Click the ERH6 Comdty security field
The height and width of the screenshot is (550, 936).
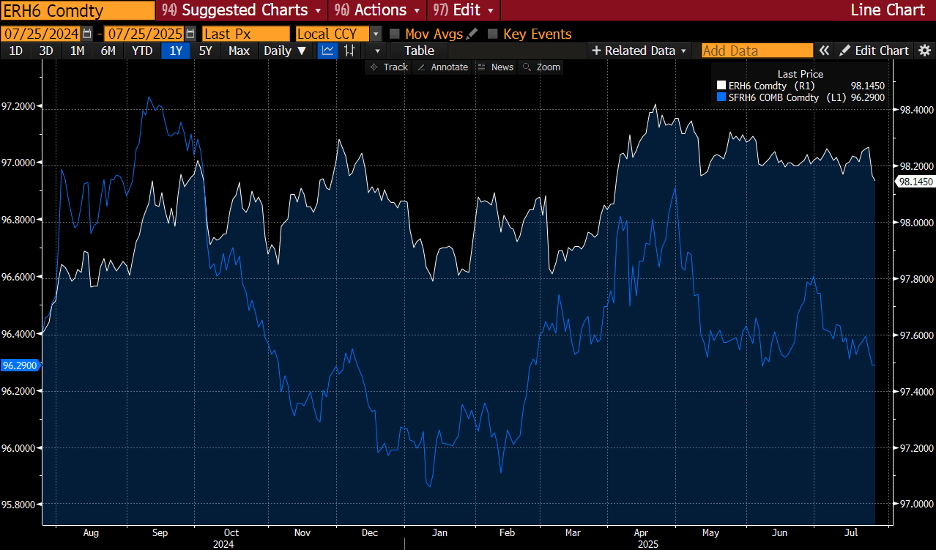coord(78,11)
